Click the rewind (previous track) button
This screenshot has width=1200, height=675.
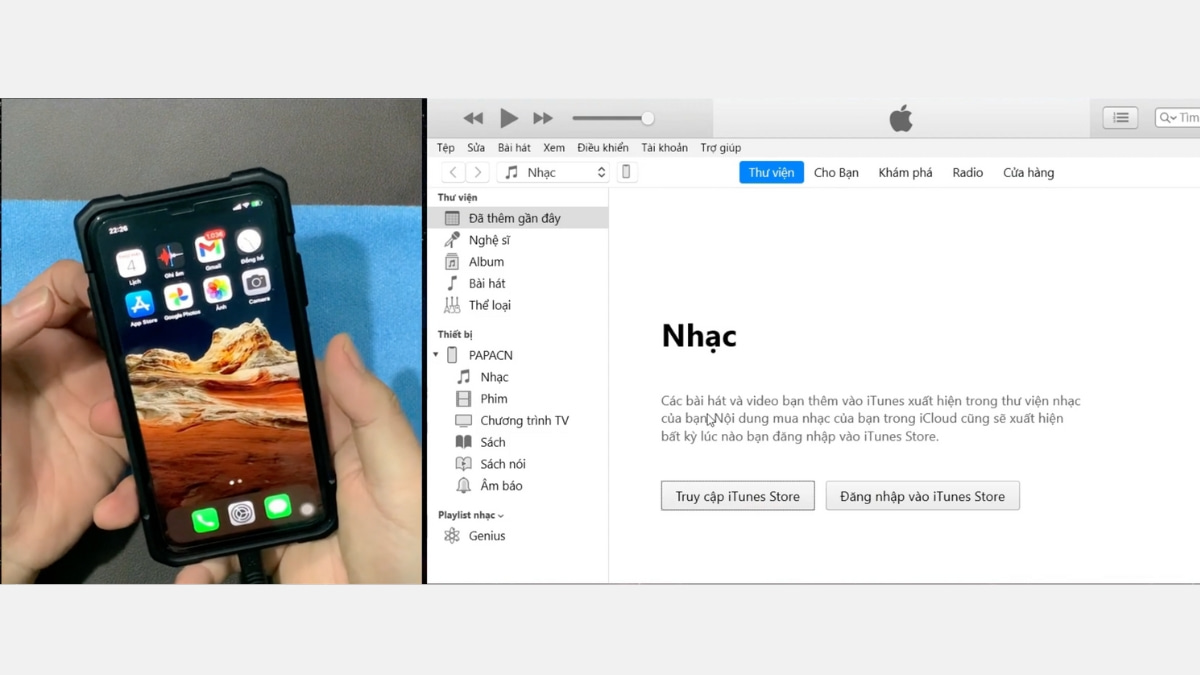(474, 118)
